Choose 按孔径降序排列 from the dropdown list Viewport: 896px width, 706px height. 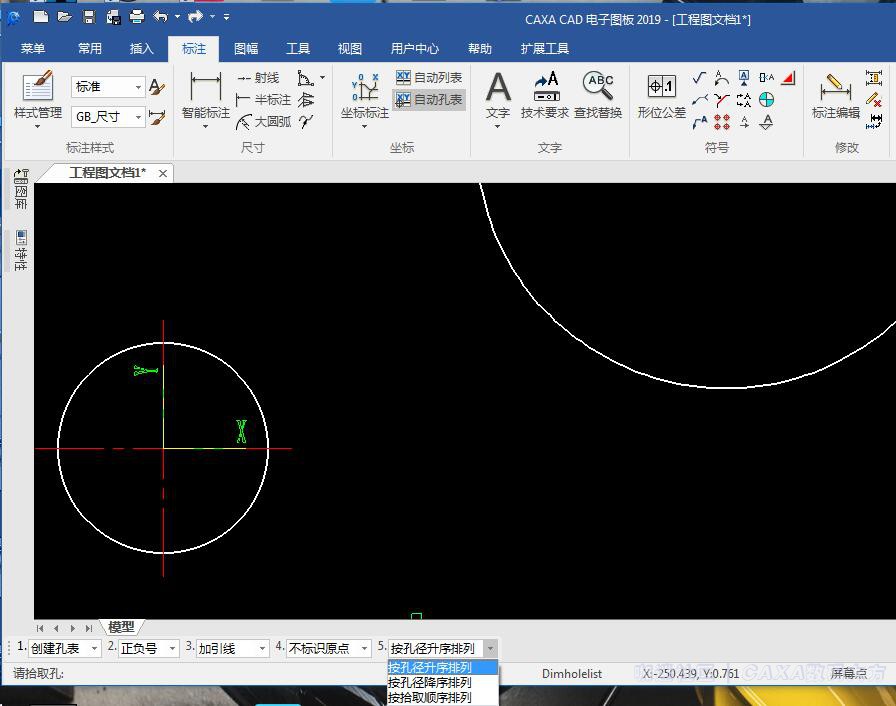430,682
